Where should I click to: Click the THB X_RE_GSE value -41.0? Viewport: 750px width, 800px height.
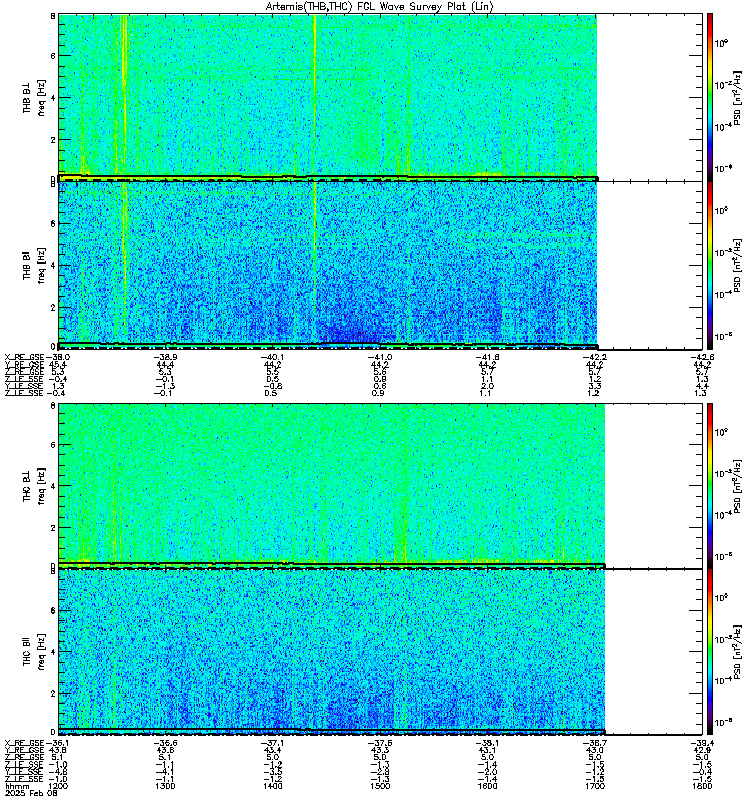pyautogui.click(x=380, y=357)
